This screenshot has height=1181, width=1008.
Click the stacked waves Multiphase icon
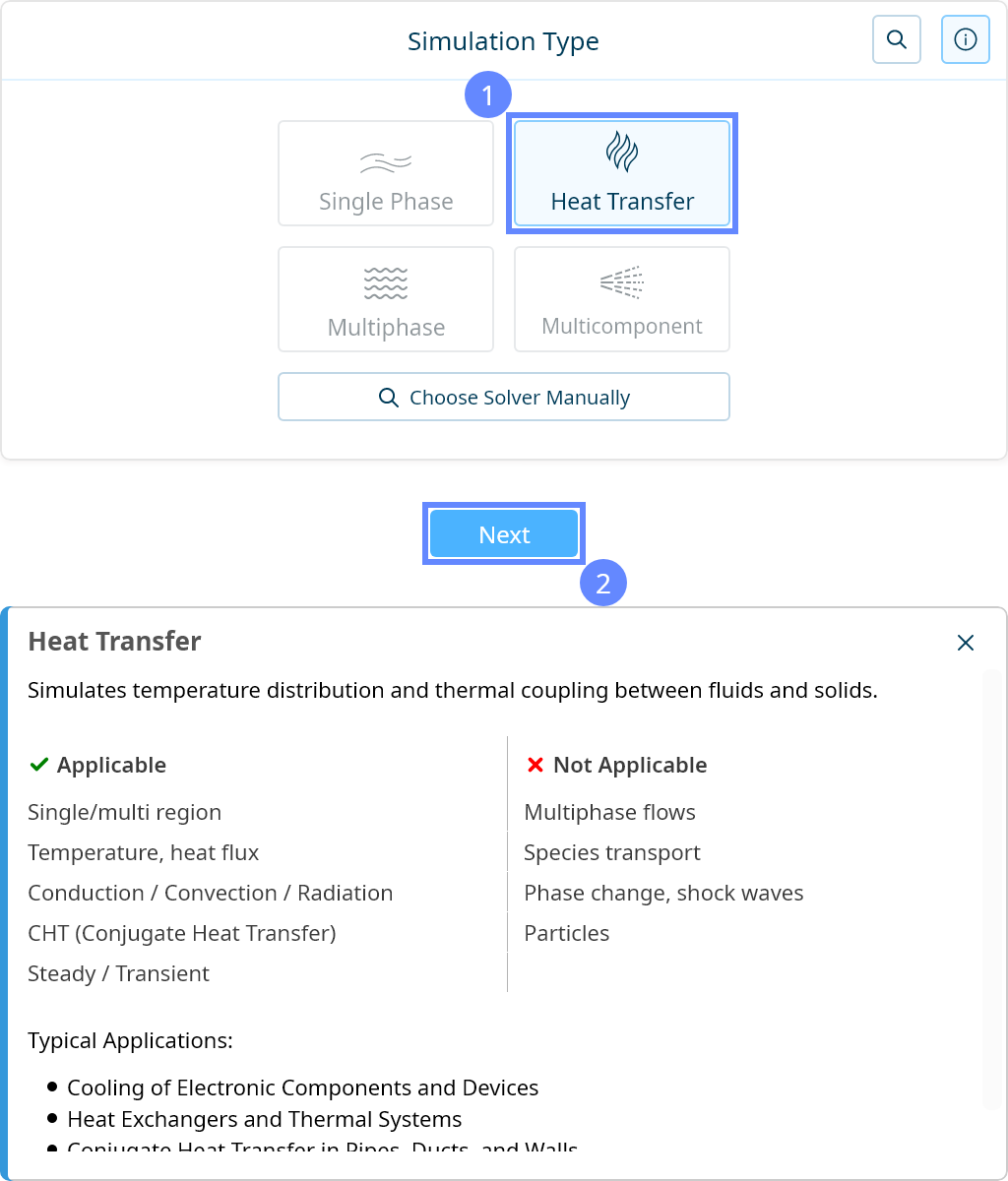coord(386,283)
